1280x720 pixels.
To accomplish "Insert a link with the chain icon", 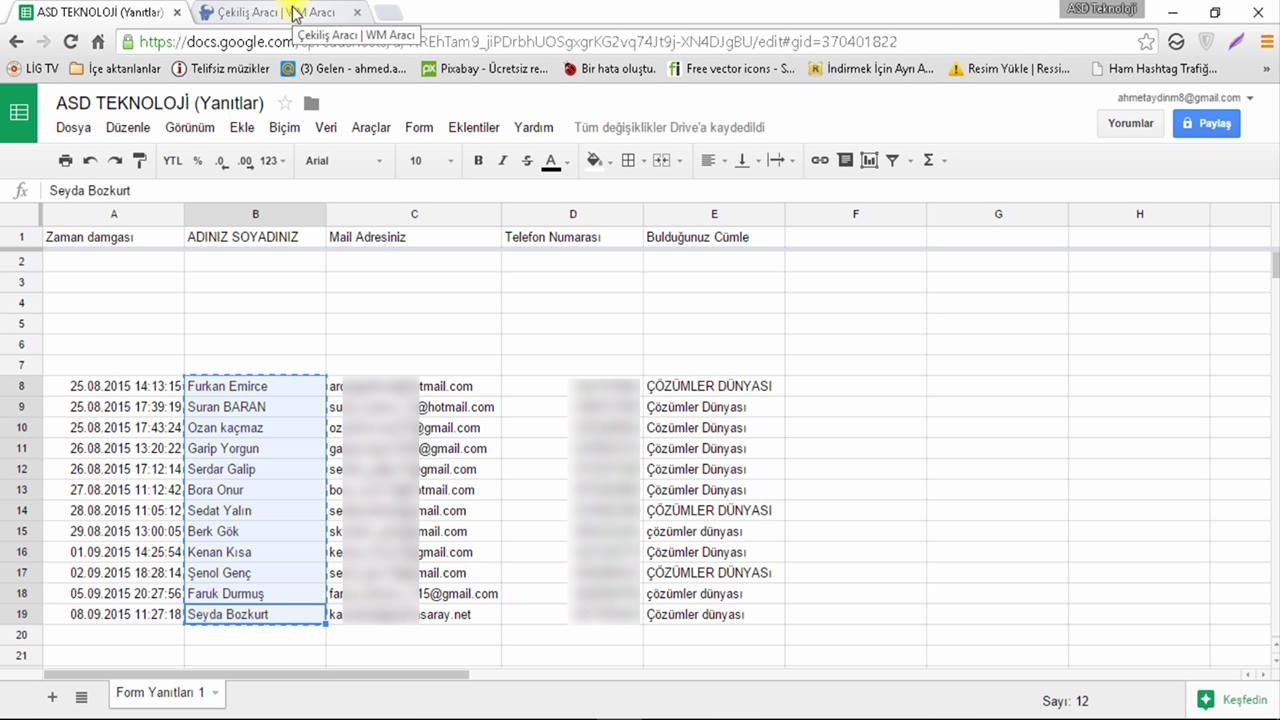I will [x=820, y=160].
